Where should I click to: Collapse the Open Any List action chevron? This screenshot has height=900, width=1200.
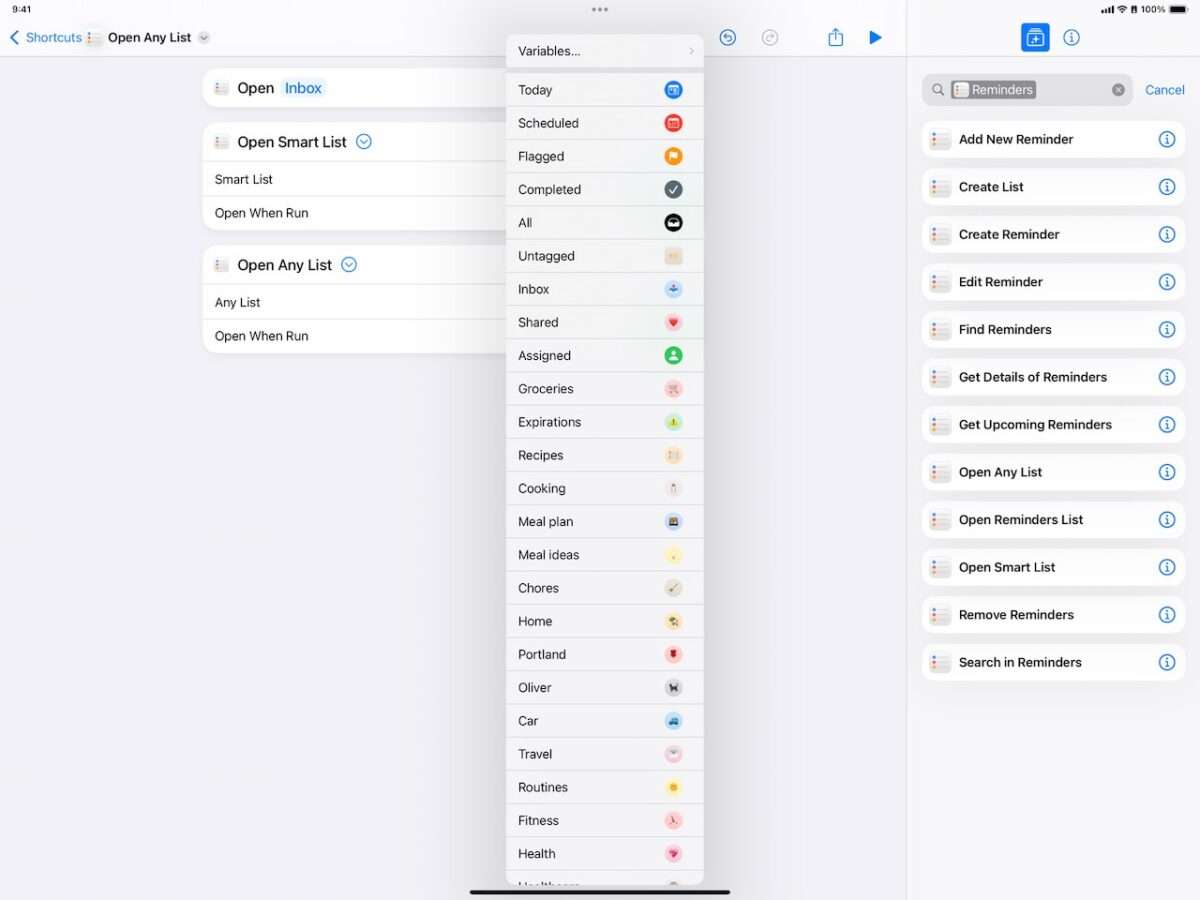349,265
